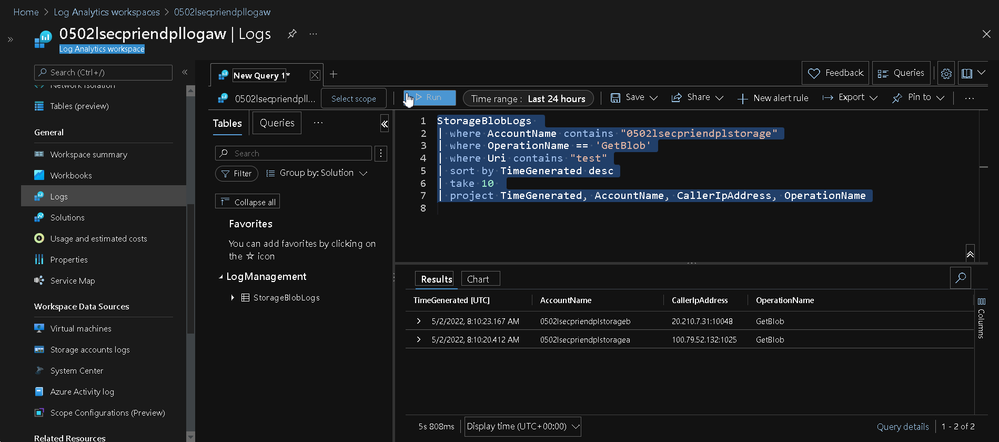This screenshot has width=999, height=442.
Task: Expand the collapsed portal menu chevrons
Action: pos(10,39)
